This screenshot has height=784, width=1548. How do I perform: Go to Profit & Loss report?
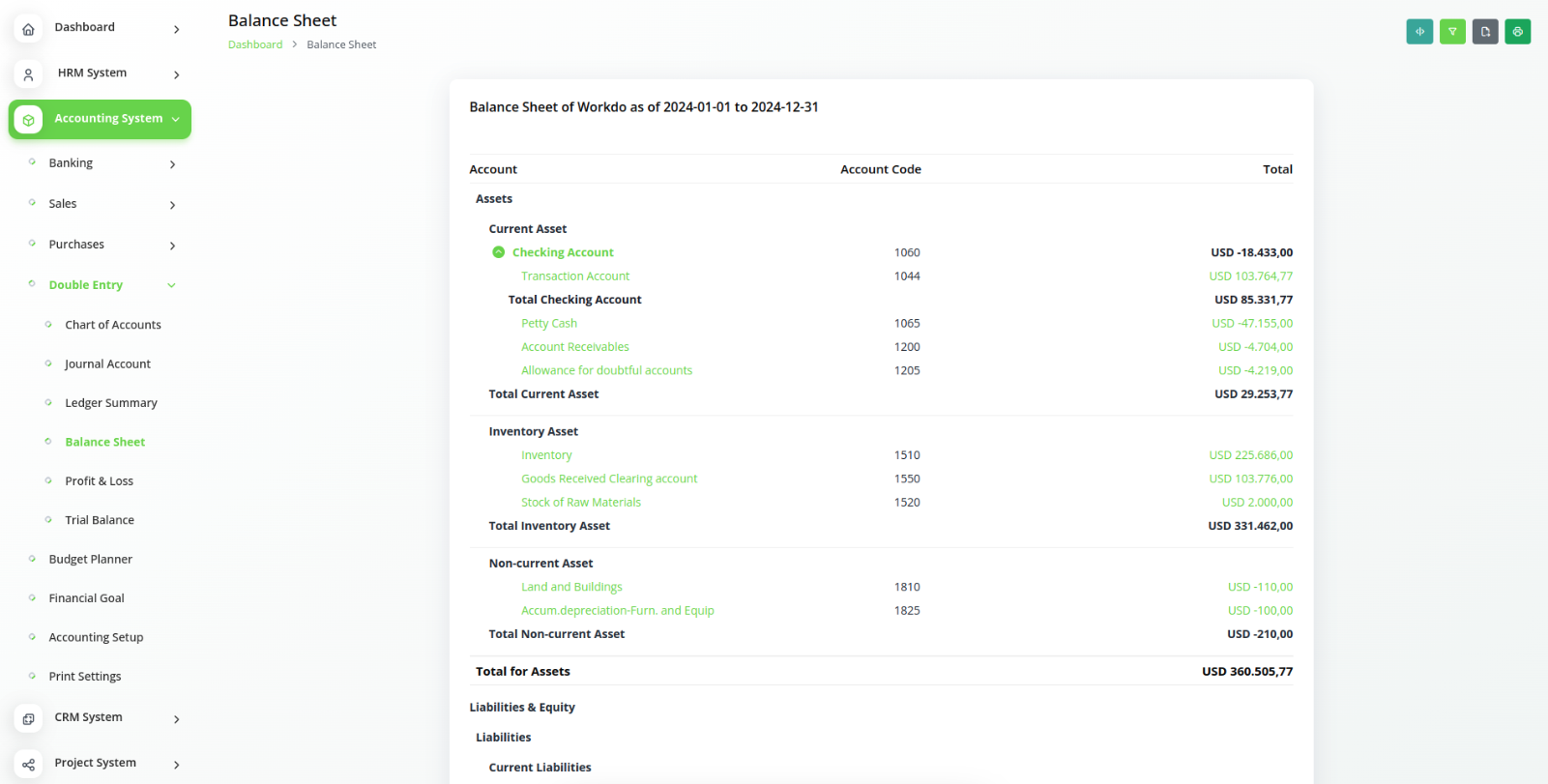(99, 481)
